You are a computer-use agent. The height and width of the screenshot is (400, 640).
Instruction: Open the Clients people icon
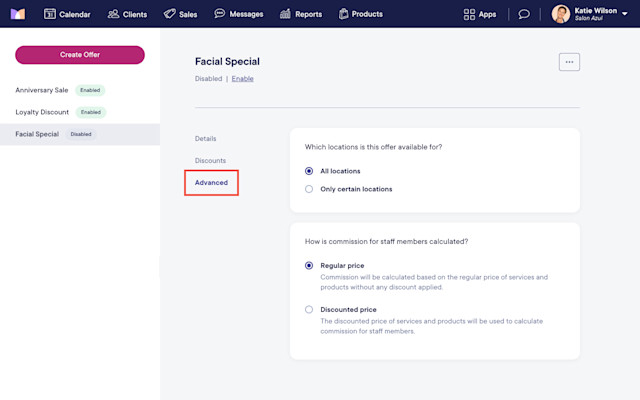[113, 14]
